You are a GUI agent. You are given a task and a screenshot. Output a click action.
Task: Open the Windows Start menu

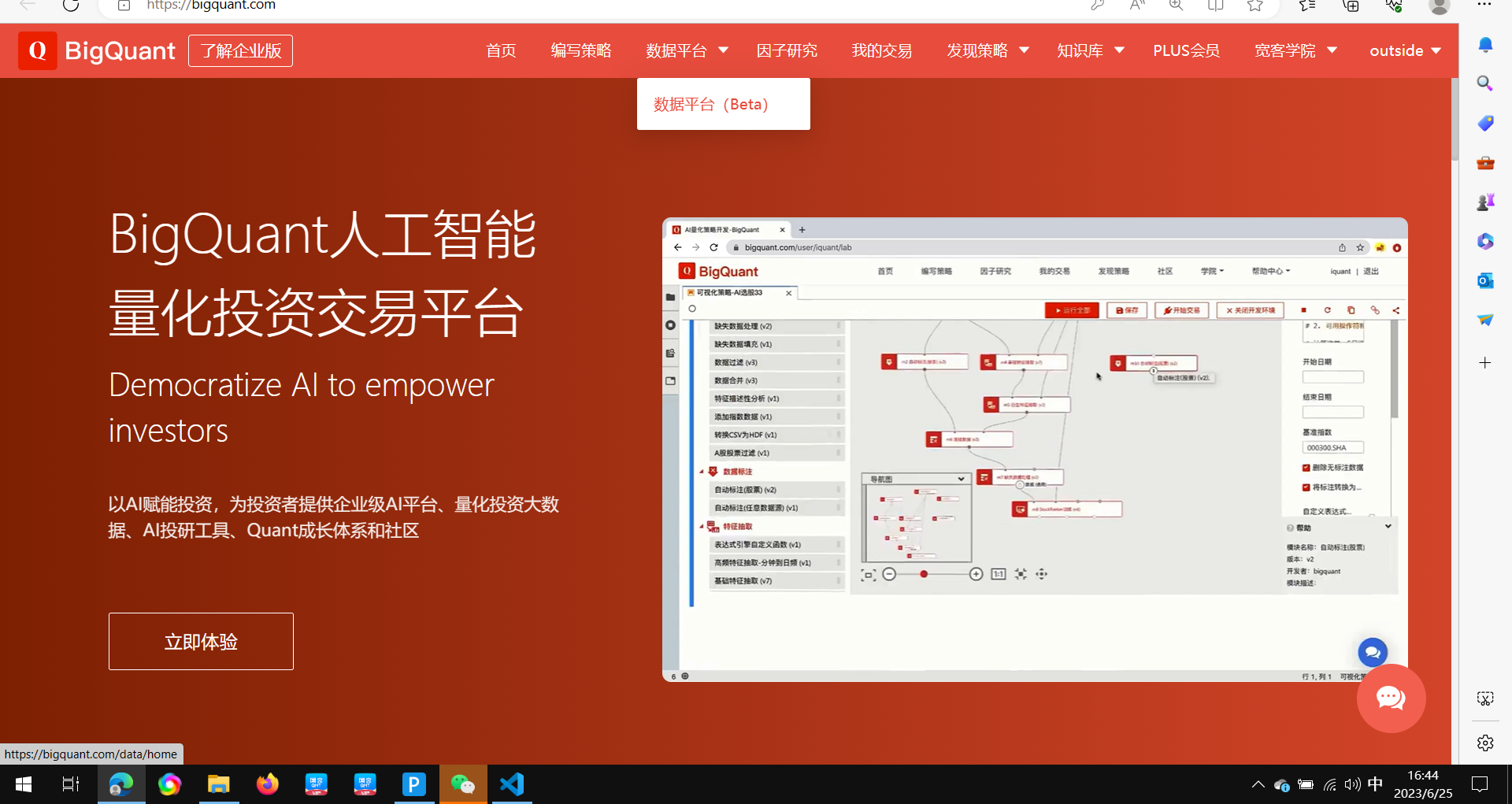pos(24,784)
